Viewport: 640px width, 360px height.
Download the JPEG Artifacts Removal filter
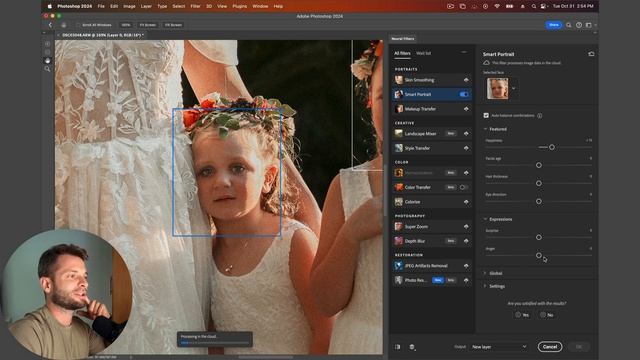pos(466,266)
